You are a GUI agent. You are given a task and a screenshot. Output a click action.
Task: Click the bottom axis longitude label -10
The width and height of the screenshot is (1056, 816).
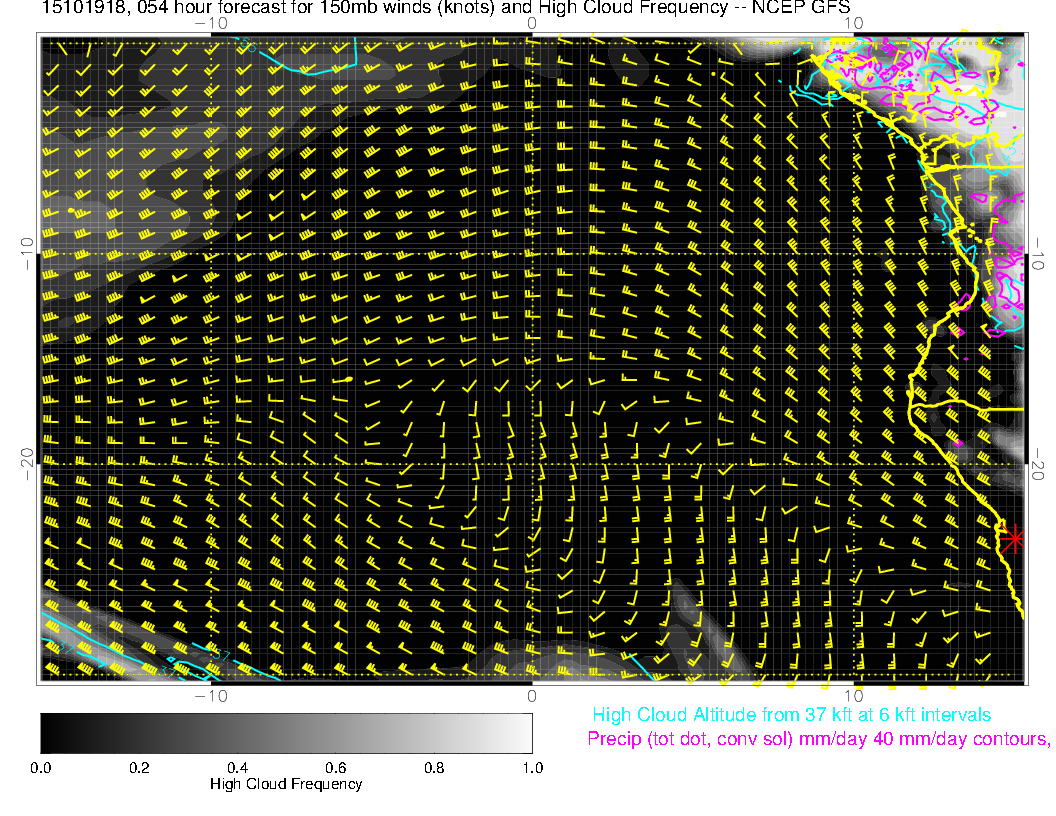[211, 695]
